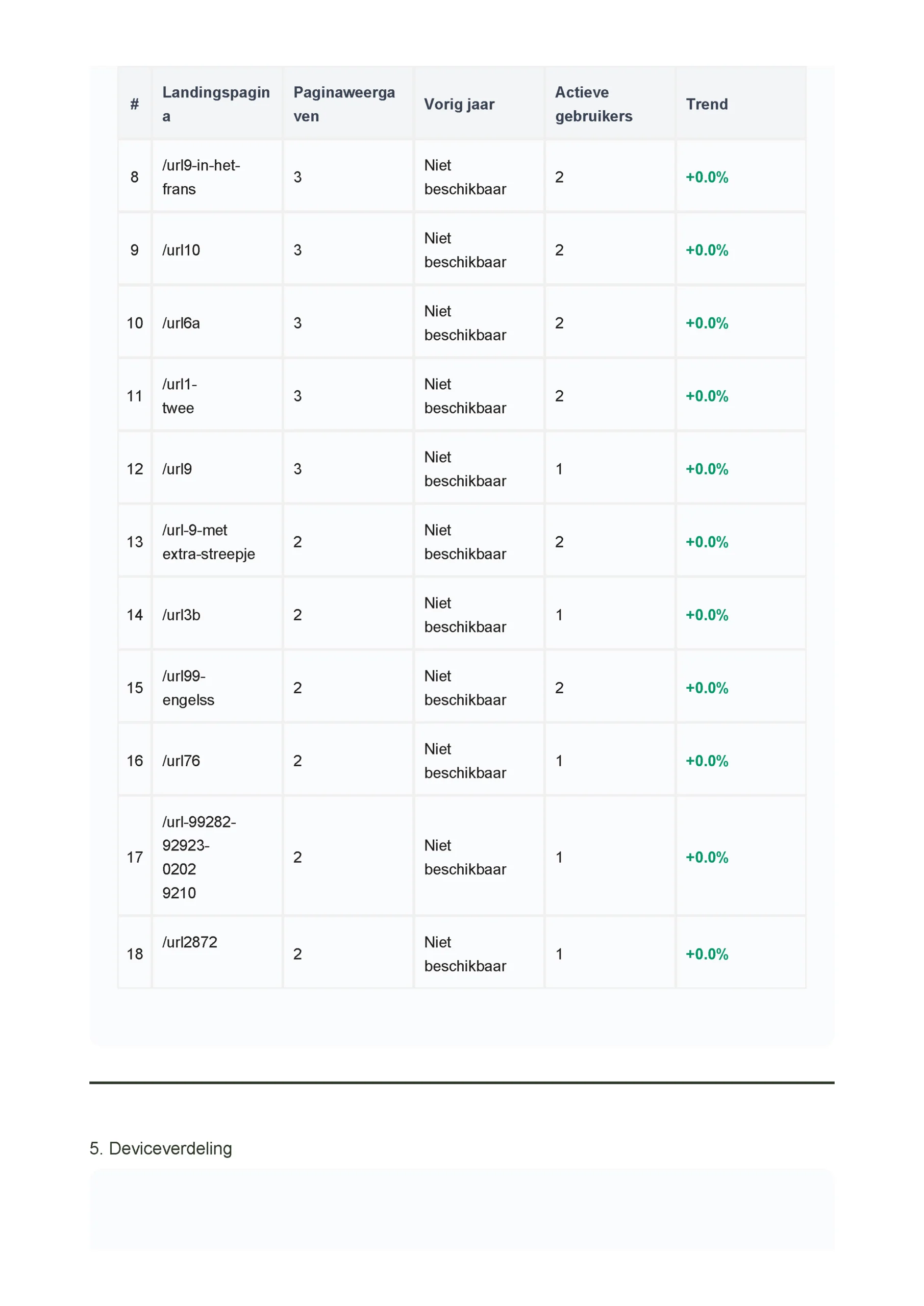This screenshot has height=1306, width=924.
Task: Click the /url1-twee landing page entry
Action: pyautogui.click(x=179, y=396)
